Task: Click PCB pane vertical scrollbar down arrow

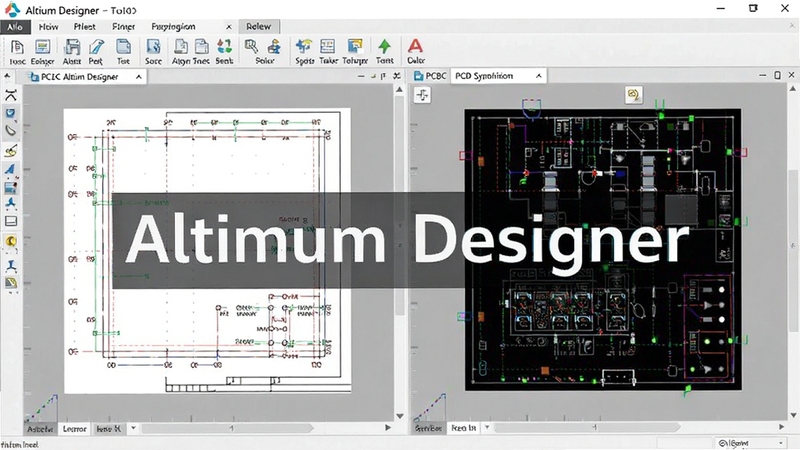Action: click(793, 415)
